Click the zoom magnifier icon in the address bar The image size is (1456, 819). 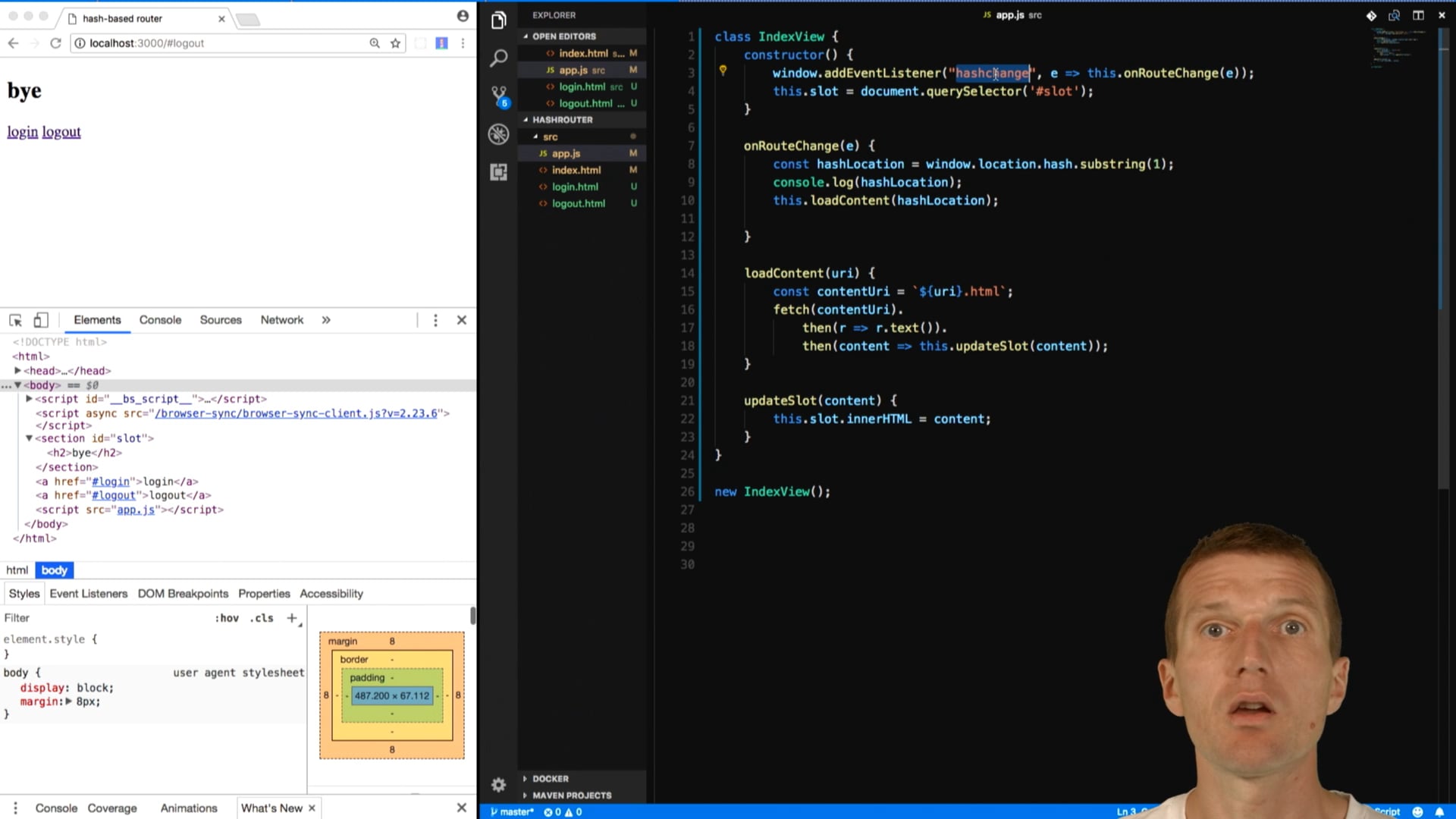point(375,43)
